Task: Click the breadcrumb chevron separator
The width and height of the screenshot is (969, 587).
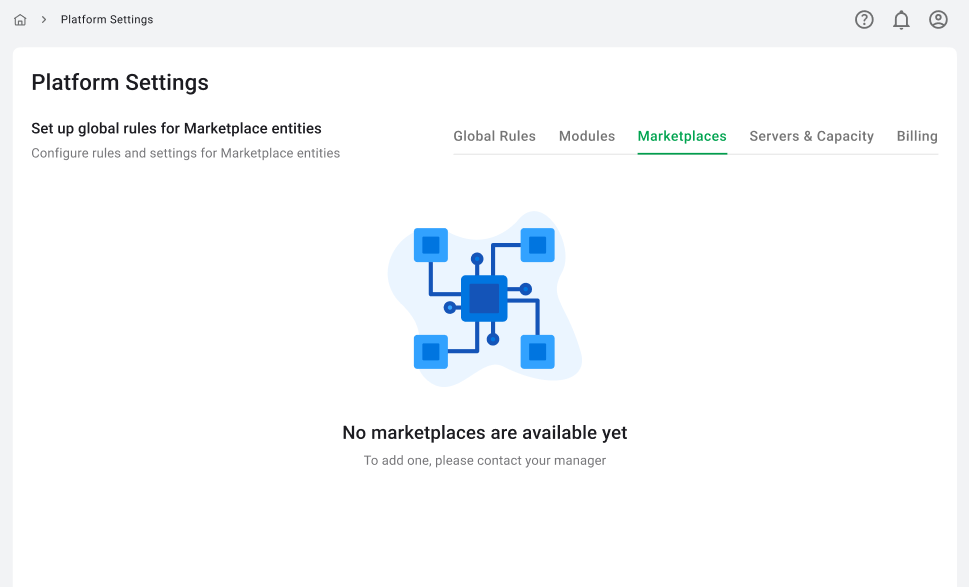Action: tap(44, 20)
